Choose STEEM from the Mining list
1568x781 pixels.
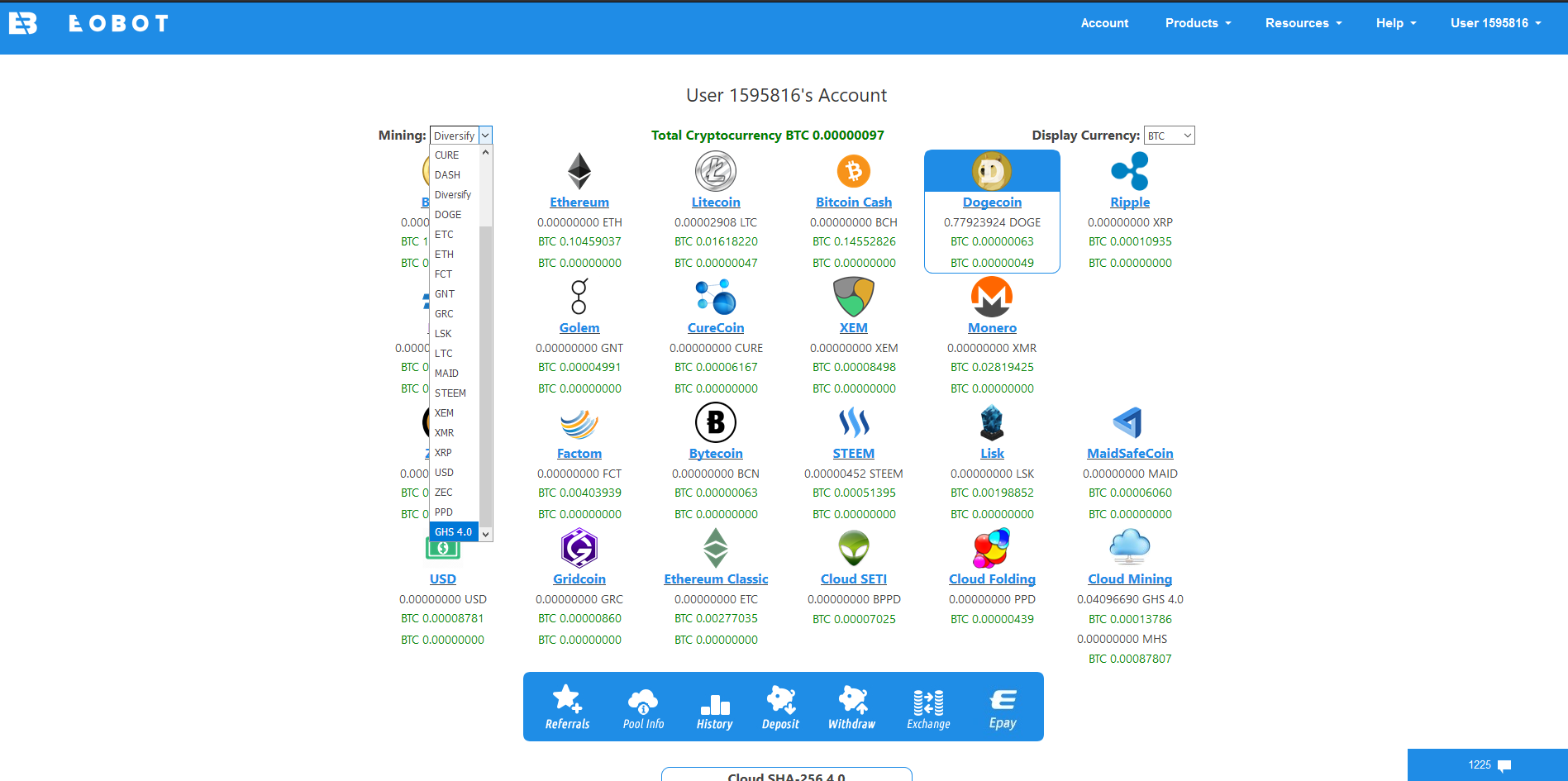[x=454, y=393]
